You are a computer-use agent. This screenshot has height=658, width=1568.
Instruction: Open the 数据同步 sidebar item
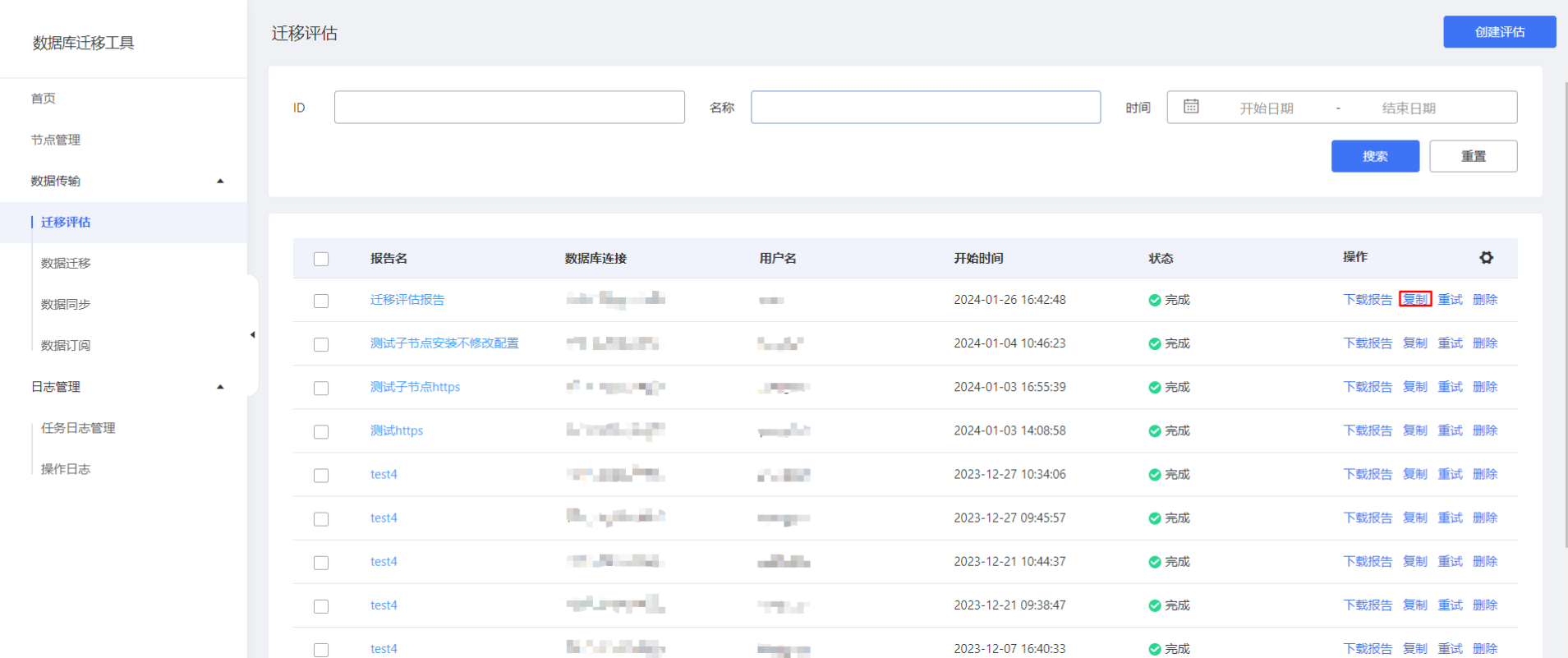66,304
